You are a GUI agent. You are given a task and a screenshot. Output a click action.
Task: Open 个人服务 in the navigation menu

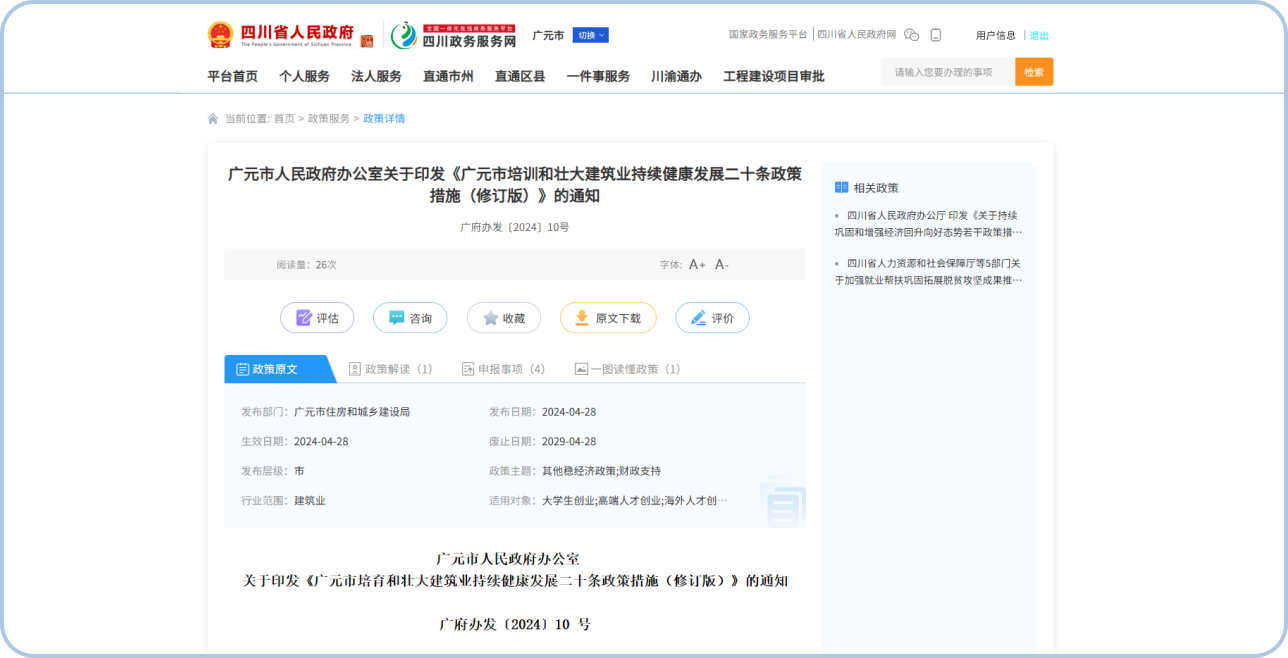coord(304,76)
